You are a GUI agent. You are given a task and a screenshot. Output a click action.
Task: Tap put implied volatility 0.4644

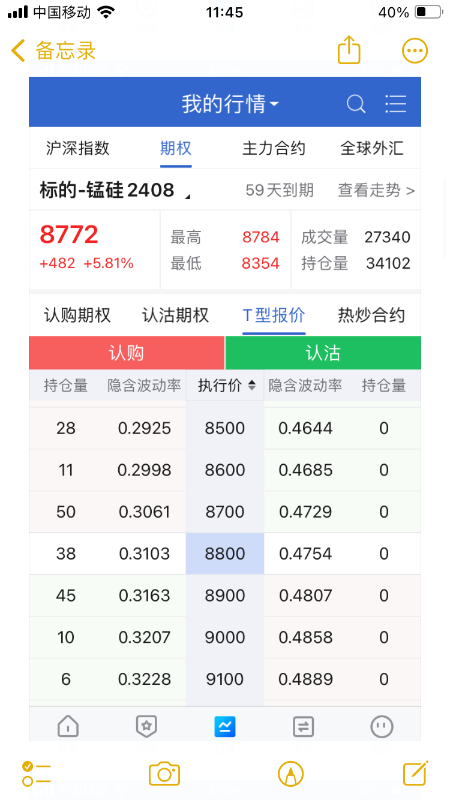click(x=306, y=428)
